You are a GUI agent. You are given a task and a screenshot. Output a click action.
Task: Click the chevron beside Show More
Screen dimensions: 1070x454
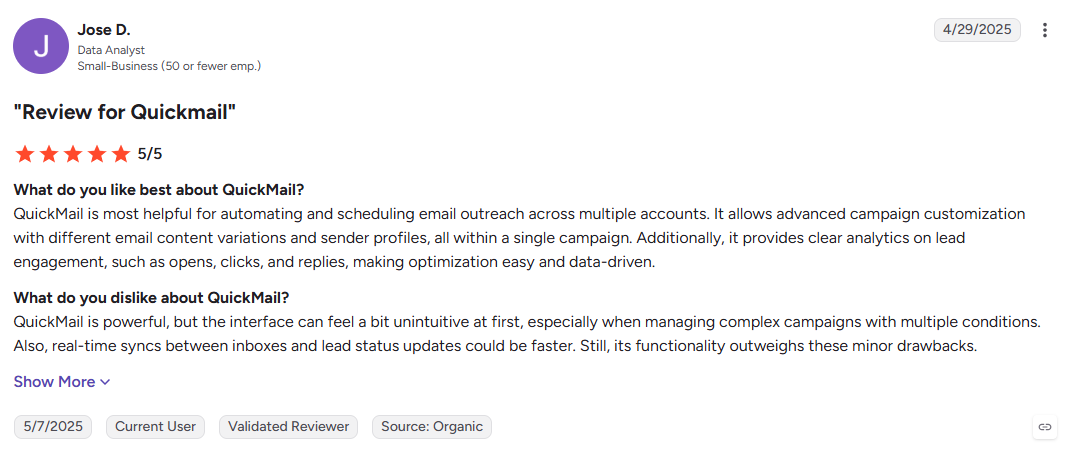pos(104,382)
